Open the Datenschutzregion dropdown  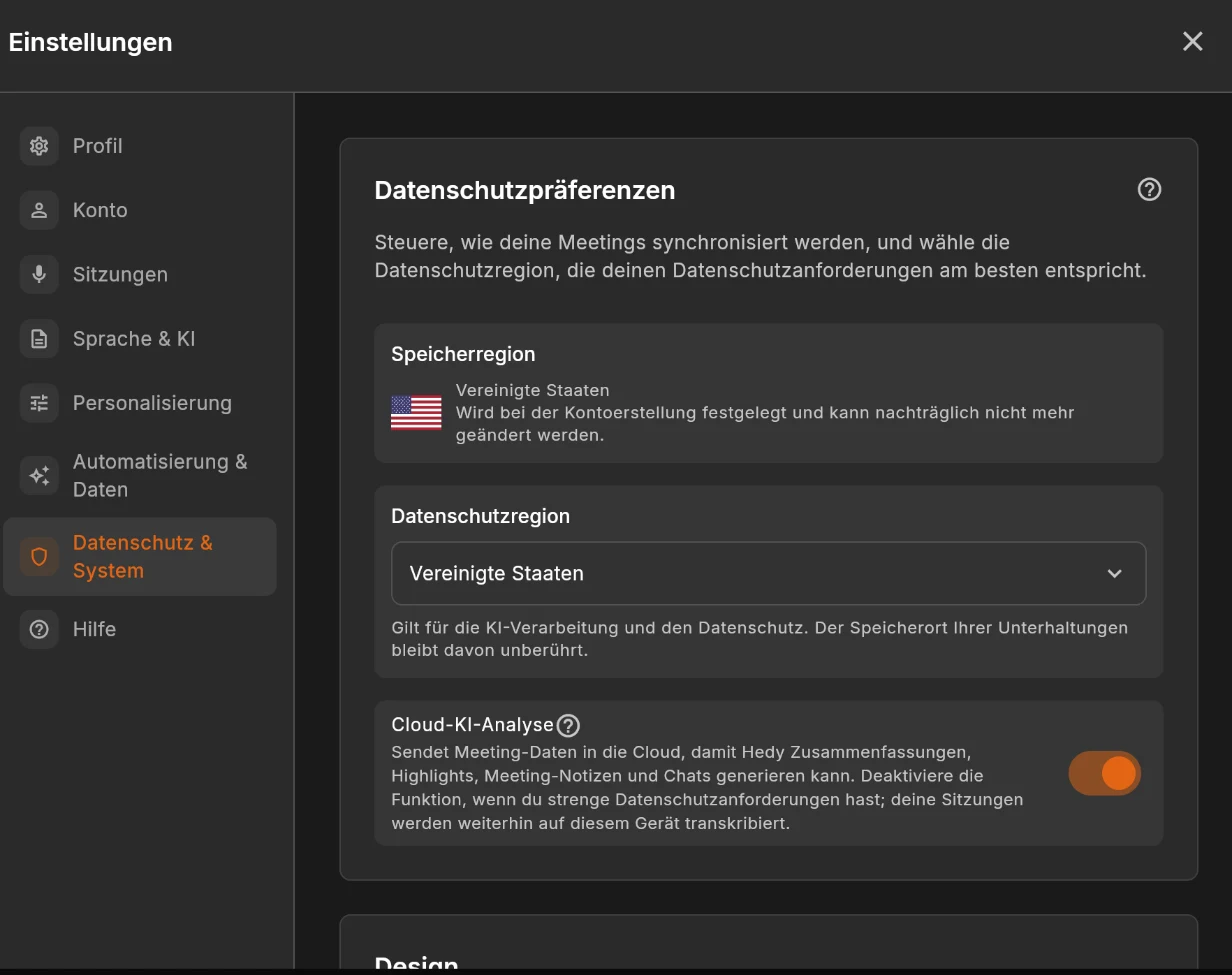click(768, 573)
